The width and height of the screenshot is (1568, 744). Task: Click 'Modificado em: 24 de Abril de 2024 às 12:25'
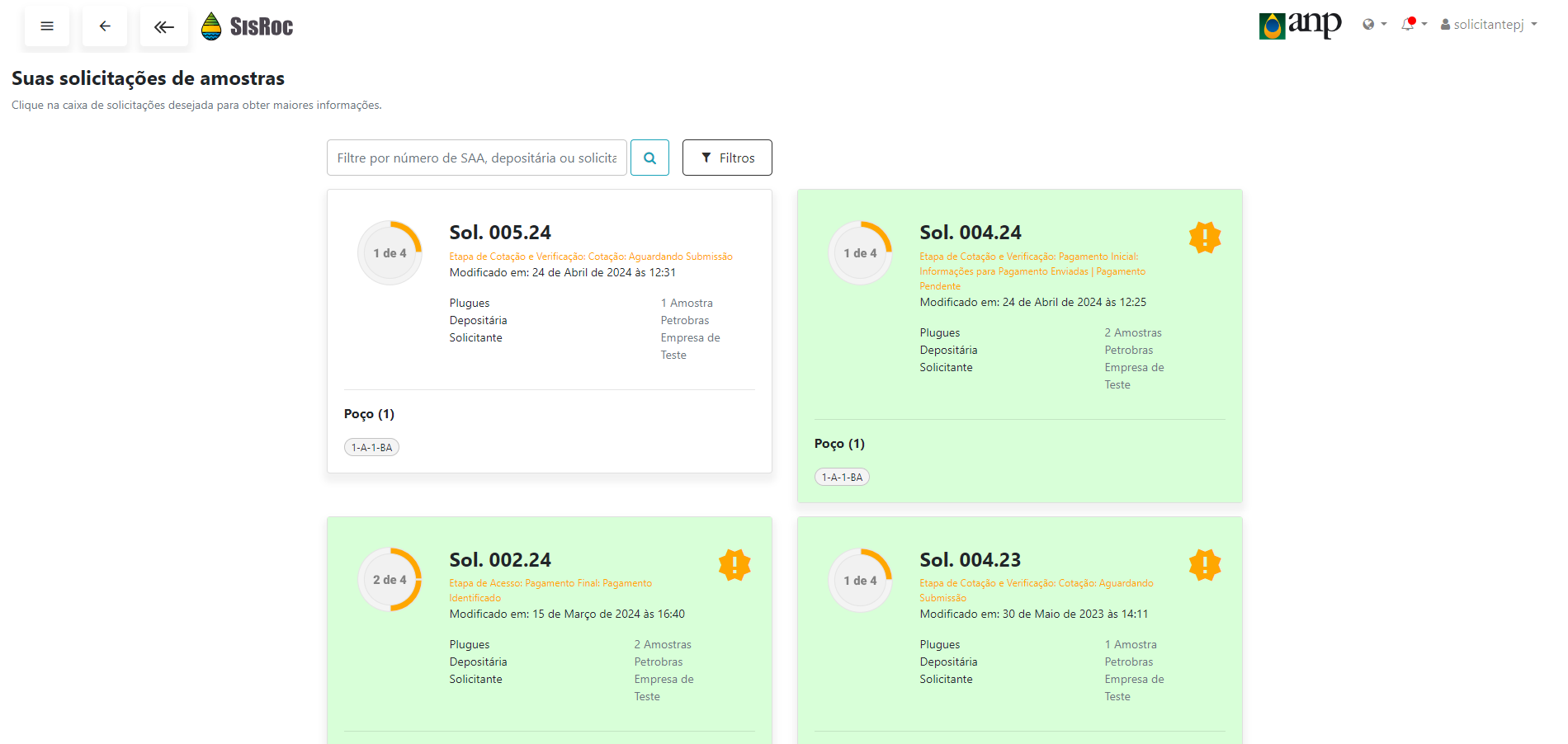[1033, 302]
